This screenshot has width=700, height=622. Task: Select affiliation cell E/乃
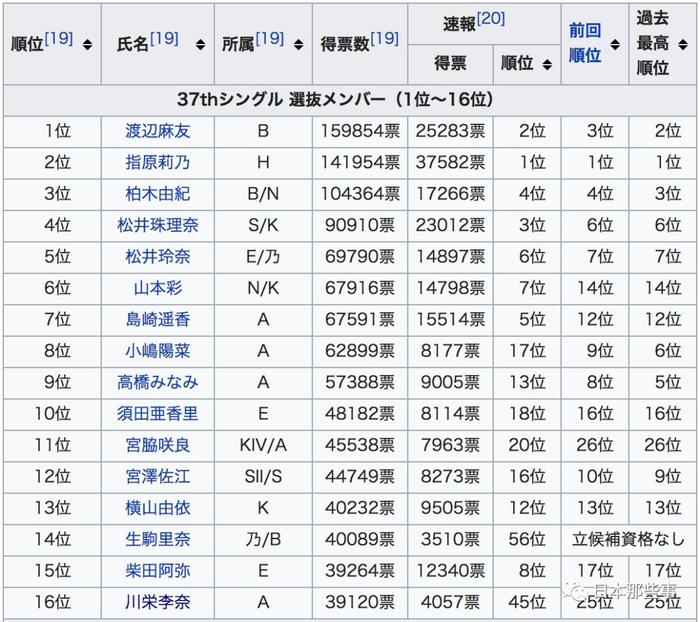click(263, 257)
